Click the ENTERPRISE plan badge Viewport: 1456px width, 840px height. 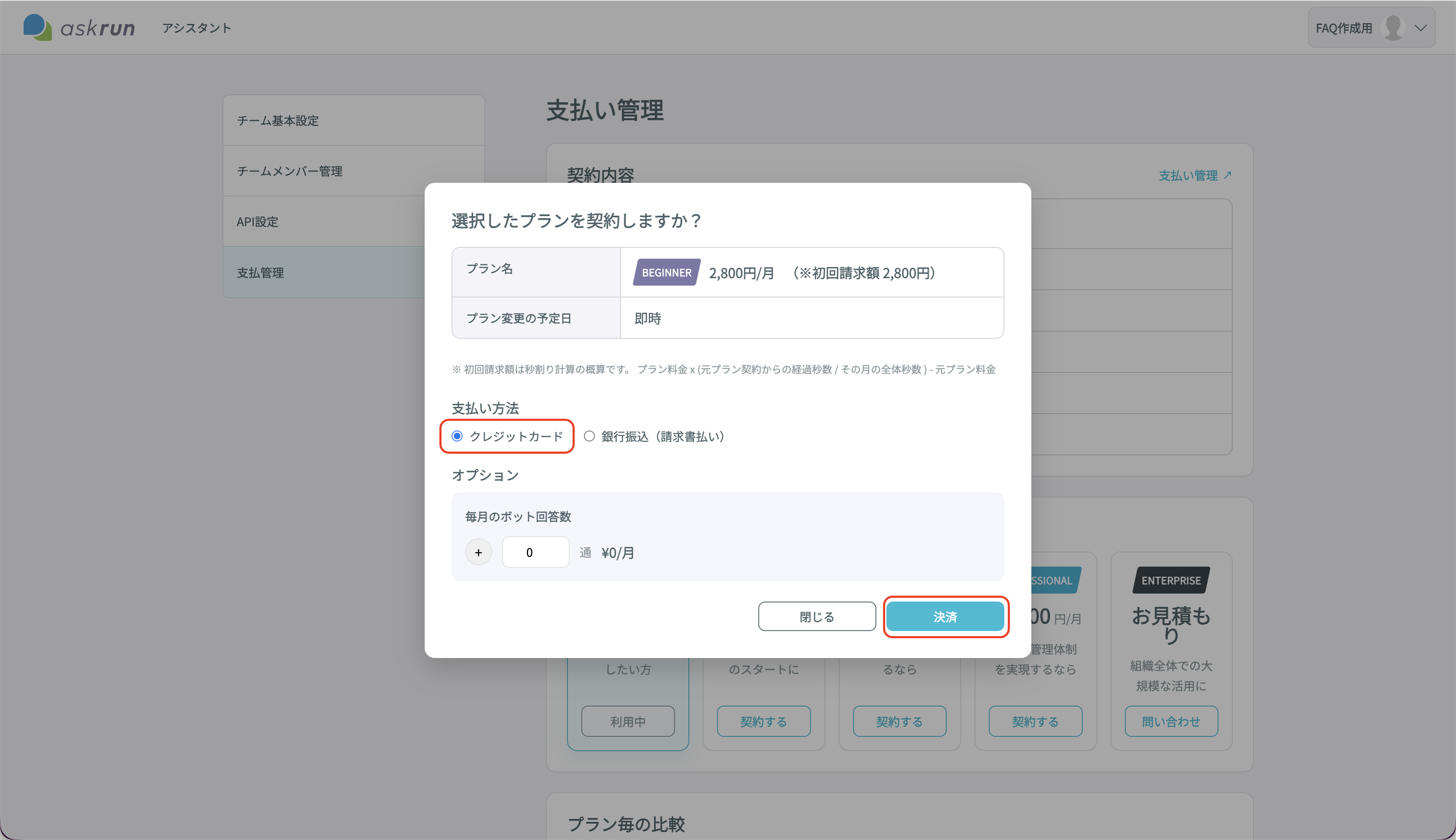[1171, 581]
